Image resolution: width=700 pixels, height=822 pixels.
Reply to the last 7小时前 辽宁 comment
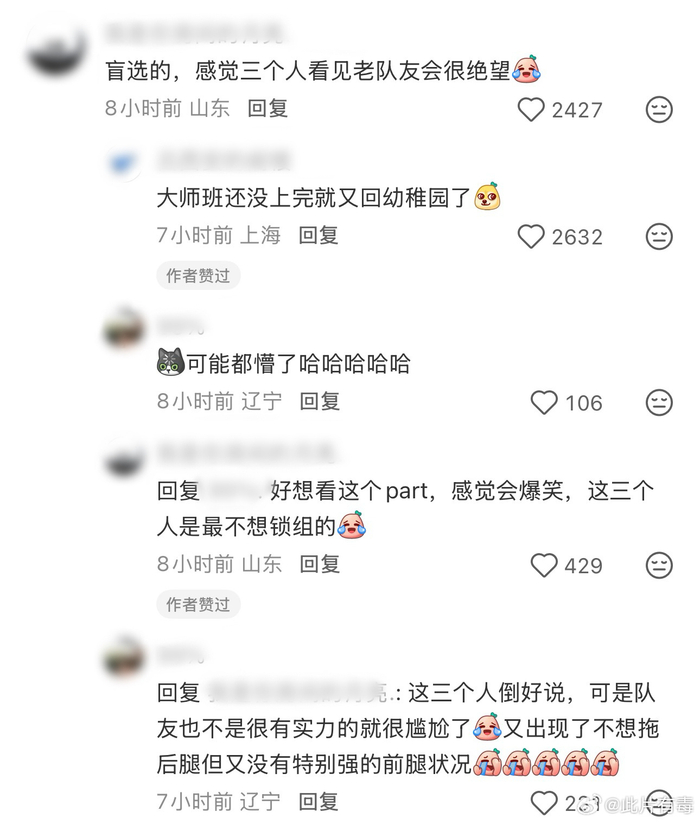[x=318, y=802]
